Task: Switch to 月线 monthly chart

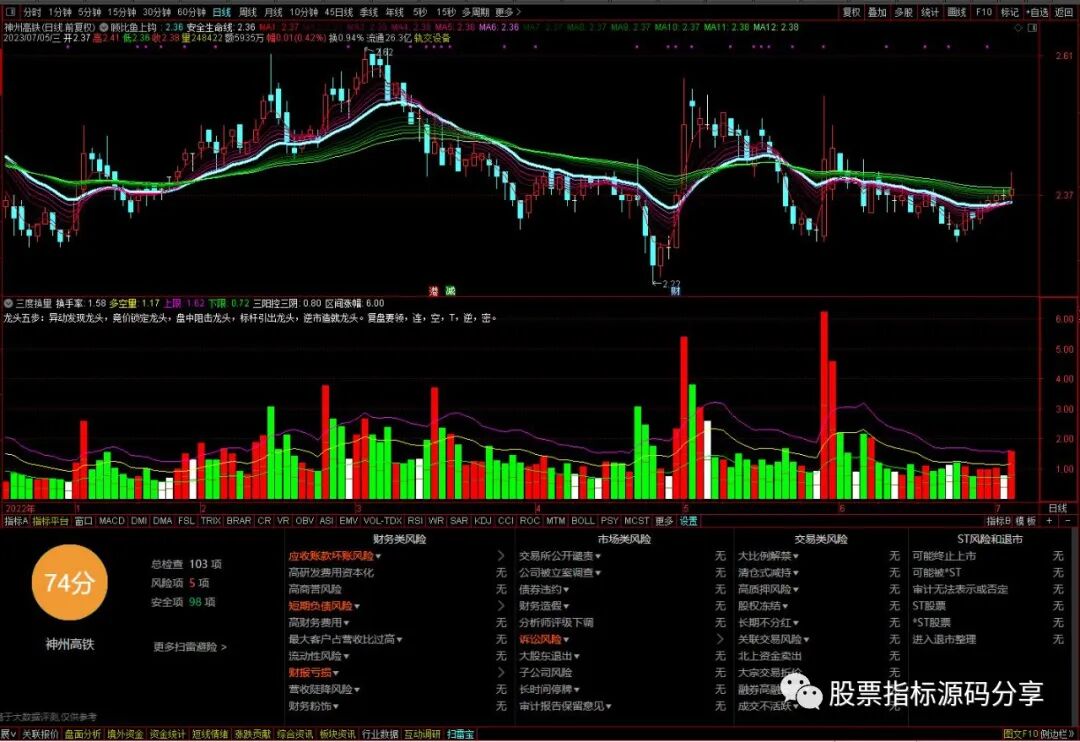Action: 273,12
